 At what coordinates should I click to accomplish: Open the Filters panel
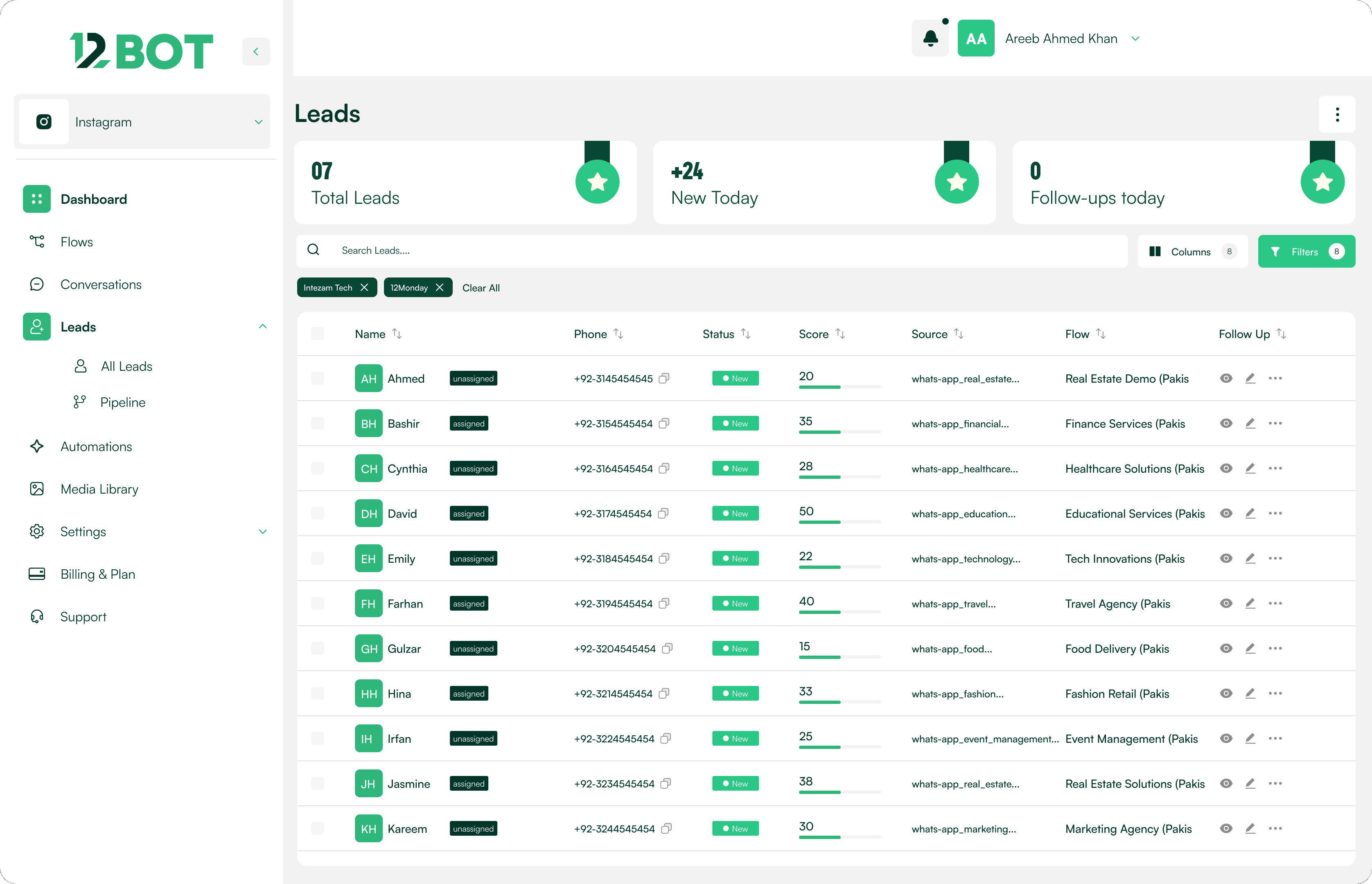click(1307, 251)
